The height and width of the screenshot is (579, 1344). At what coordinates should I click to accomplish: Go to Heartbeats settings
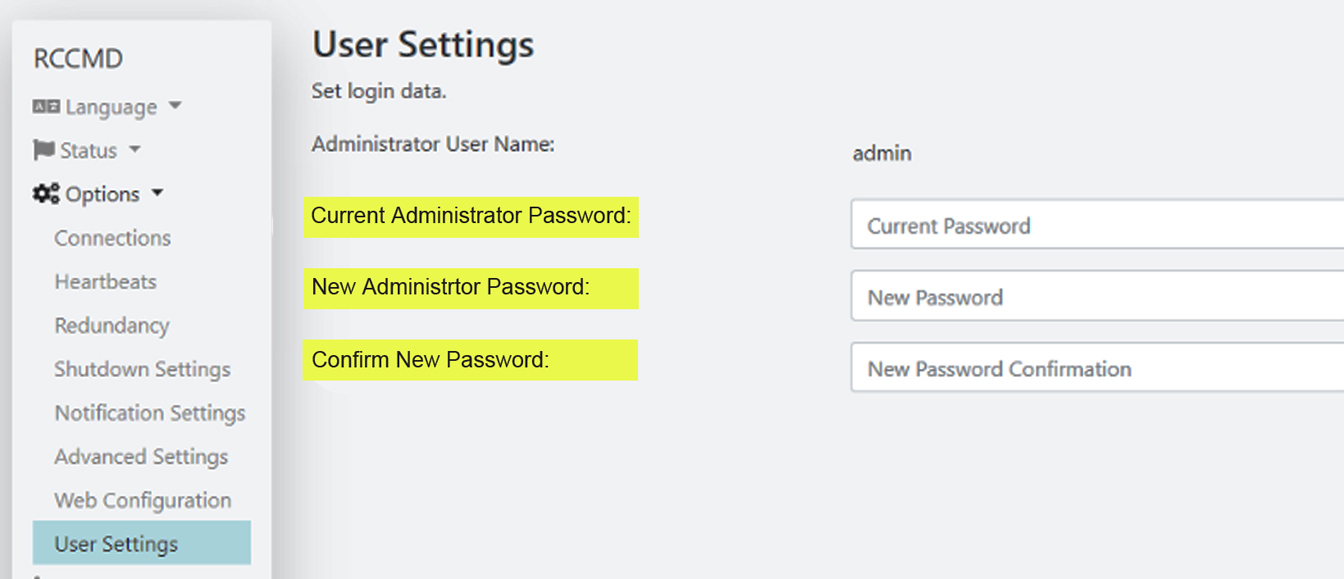pyautogui.click(x=105, y=282)
